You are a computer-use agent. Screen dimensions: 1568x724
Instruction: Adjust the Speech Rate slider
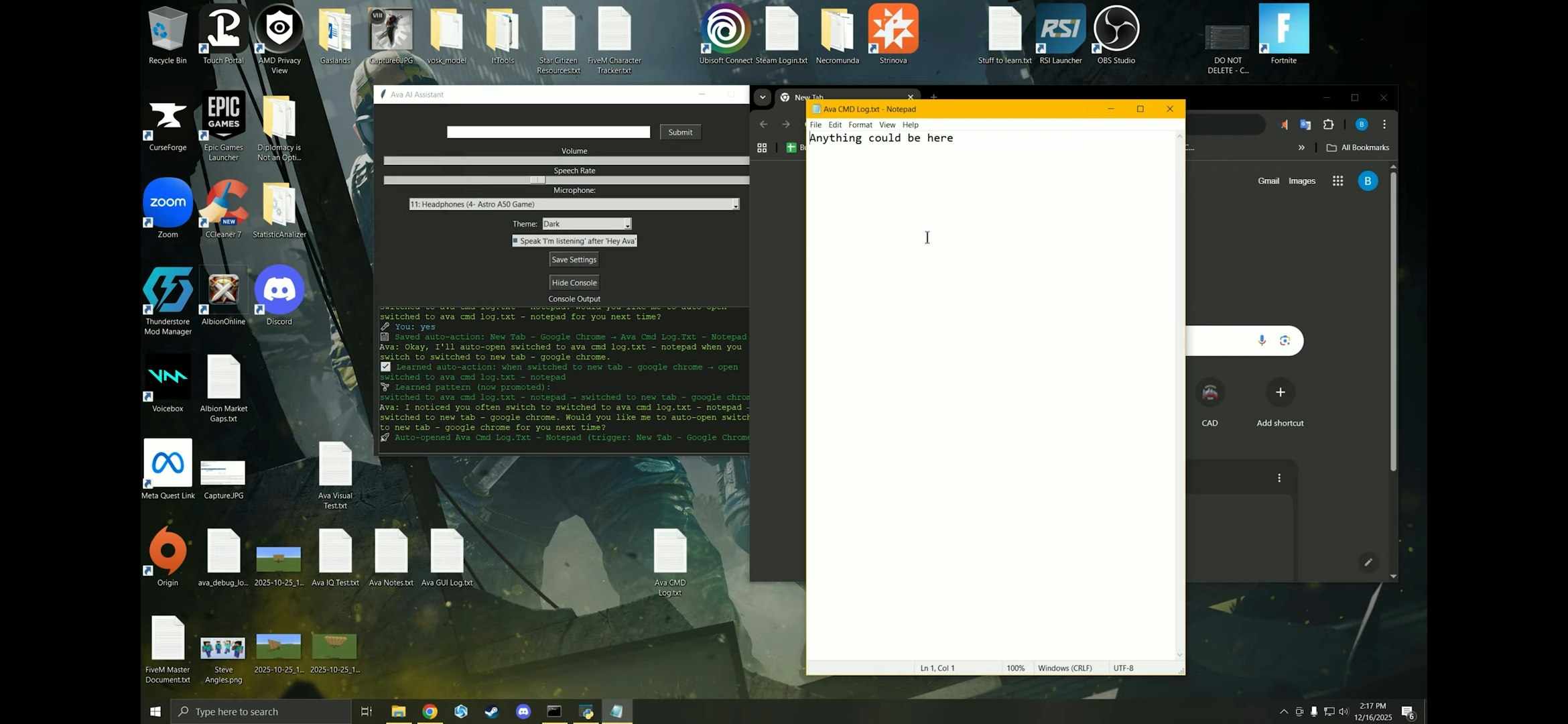click(536, 180)
